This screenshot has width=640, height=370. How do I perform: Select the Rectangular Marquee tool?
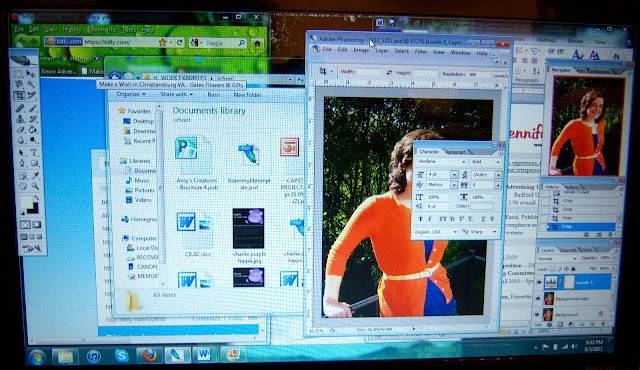19,74
